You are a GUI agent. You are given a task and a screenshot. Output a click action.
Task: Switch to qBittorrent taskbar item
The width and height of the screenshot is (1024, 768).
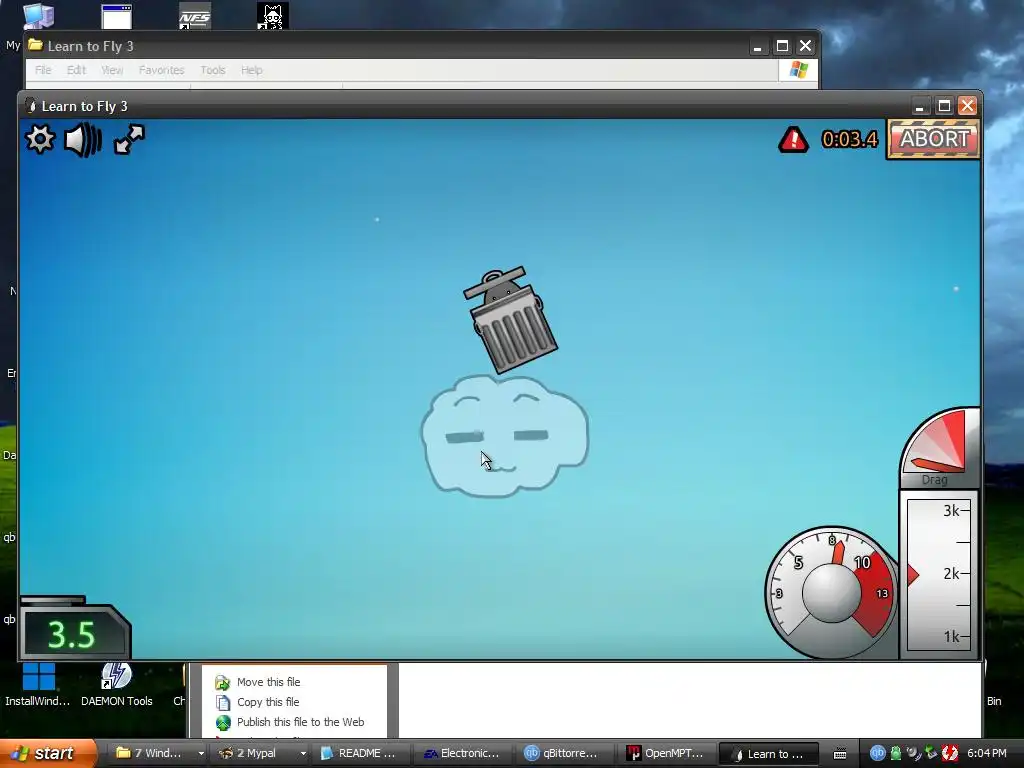pos(566,753)
